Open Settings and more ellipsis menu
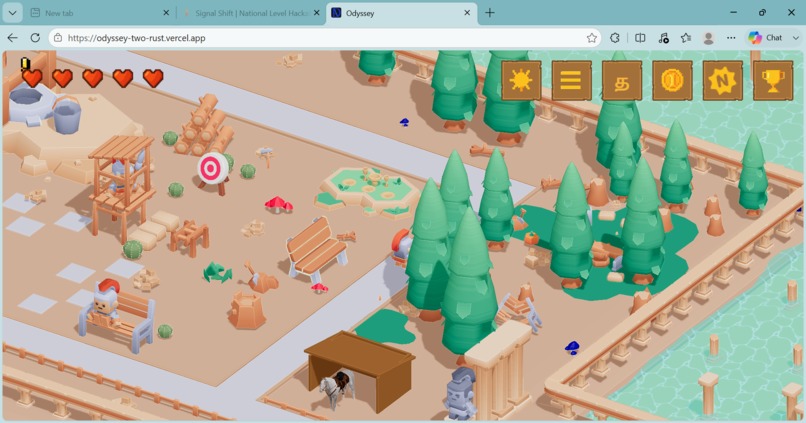 tap(731, 38)
